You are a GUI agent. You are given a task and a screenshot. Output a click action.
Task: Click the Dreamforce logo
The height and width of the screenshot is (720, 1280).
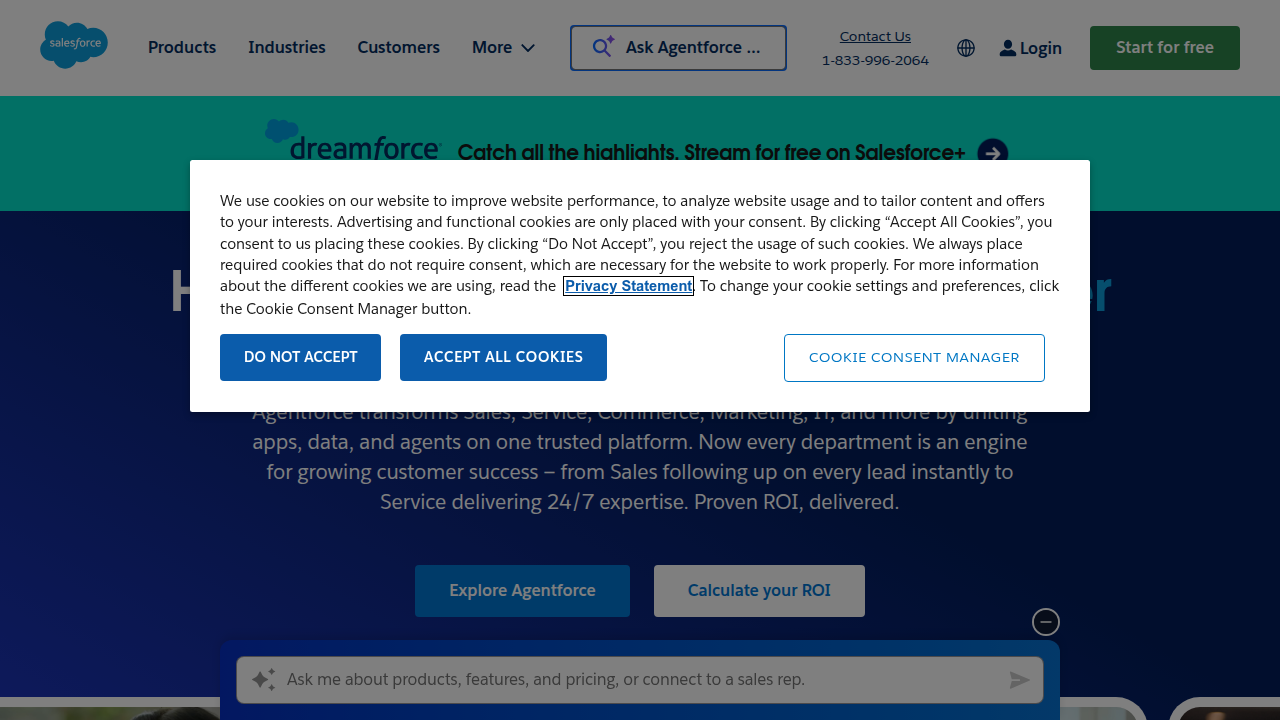click(353, 142)
